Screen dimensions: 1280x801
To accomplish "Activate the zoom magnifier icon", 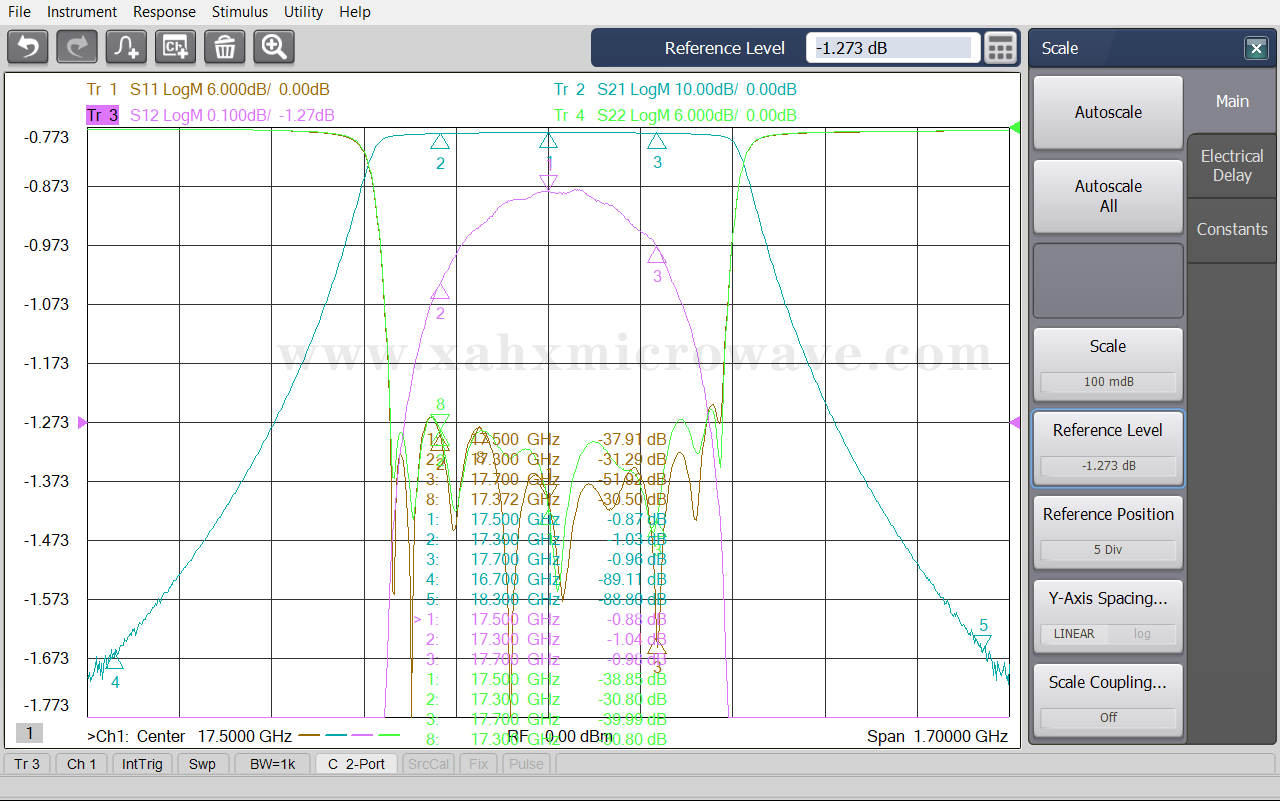I will coord(274,47).
